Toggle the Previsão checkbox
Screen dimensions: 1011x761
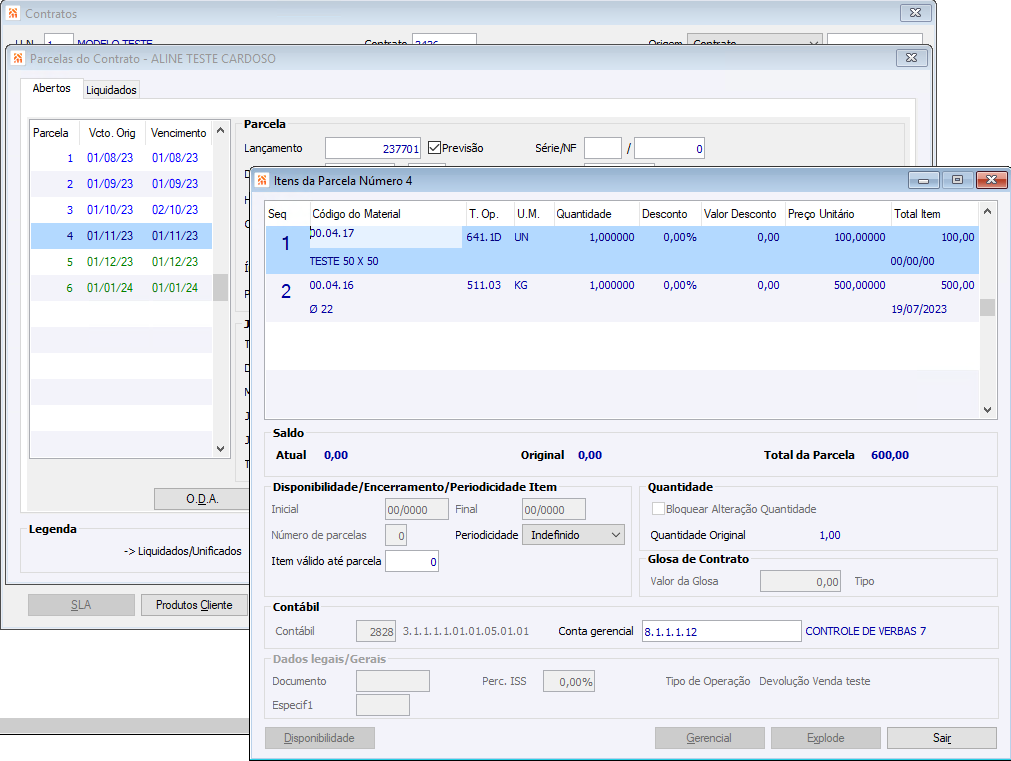(x=435, y=148)
